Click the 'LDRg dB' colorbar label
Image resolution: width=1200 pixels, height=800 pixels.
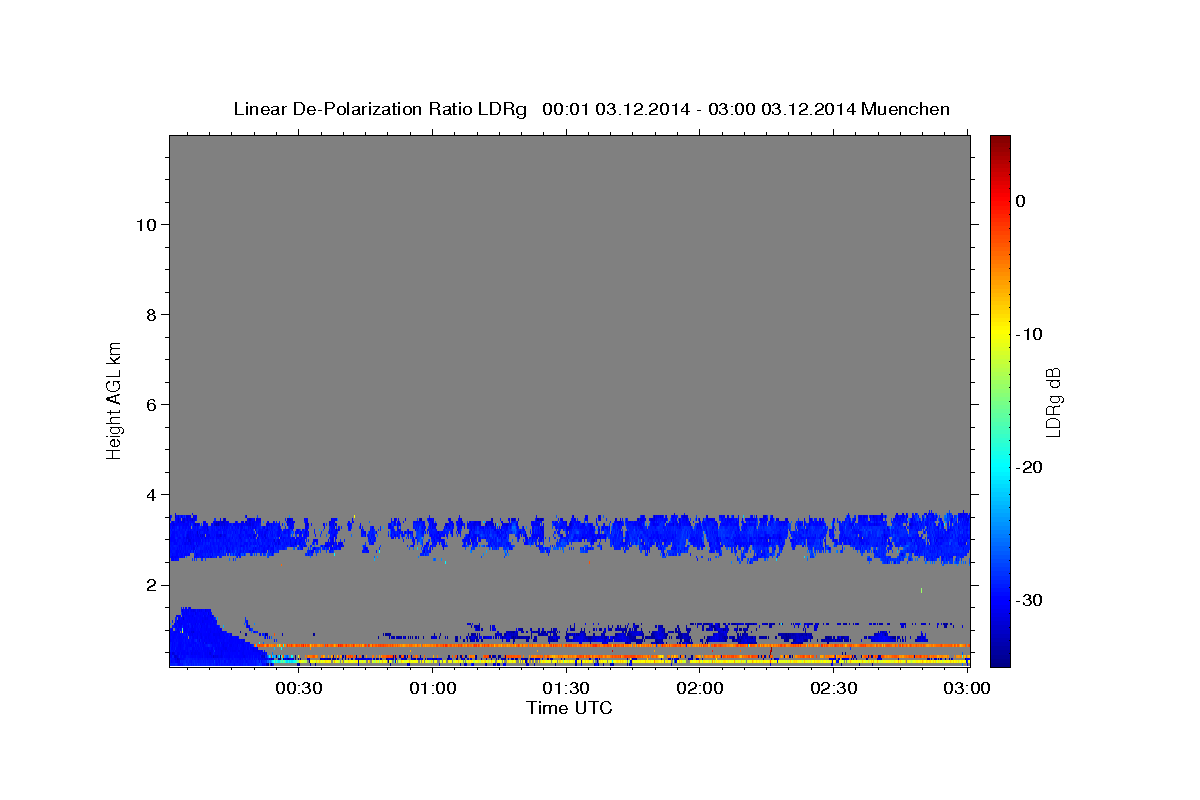(1052, 401)
